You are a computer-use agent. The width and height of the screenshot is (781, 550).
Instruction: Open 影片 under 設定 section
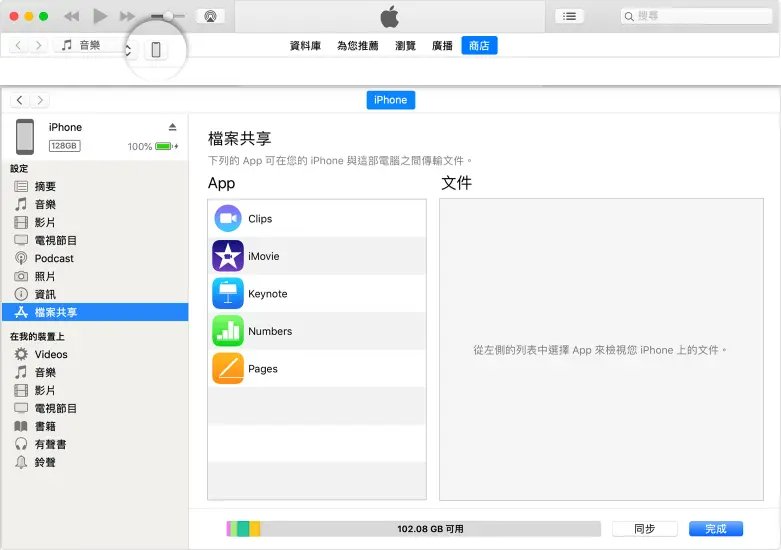(x=95, y=222)
